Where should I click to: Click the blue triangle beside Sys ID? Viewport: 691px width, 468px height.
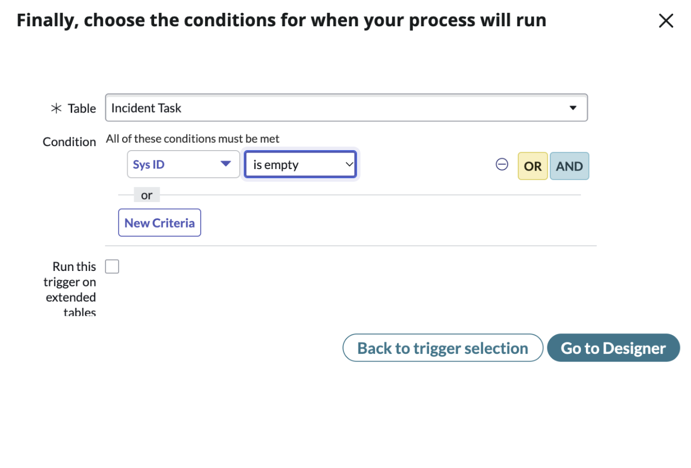click(226, 164)
